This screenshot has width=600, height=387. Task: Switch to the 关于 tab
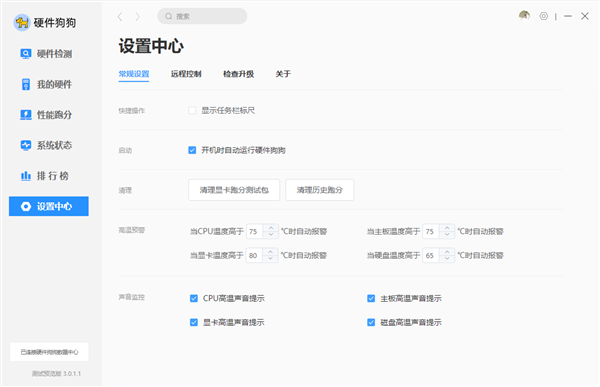283,74
